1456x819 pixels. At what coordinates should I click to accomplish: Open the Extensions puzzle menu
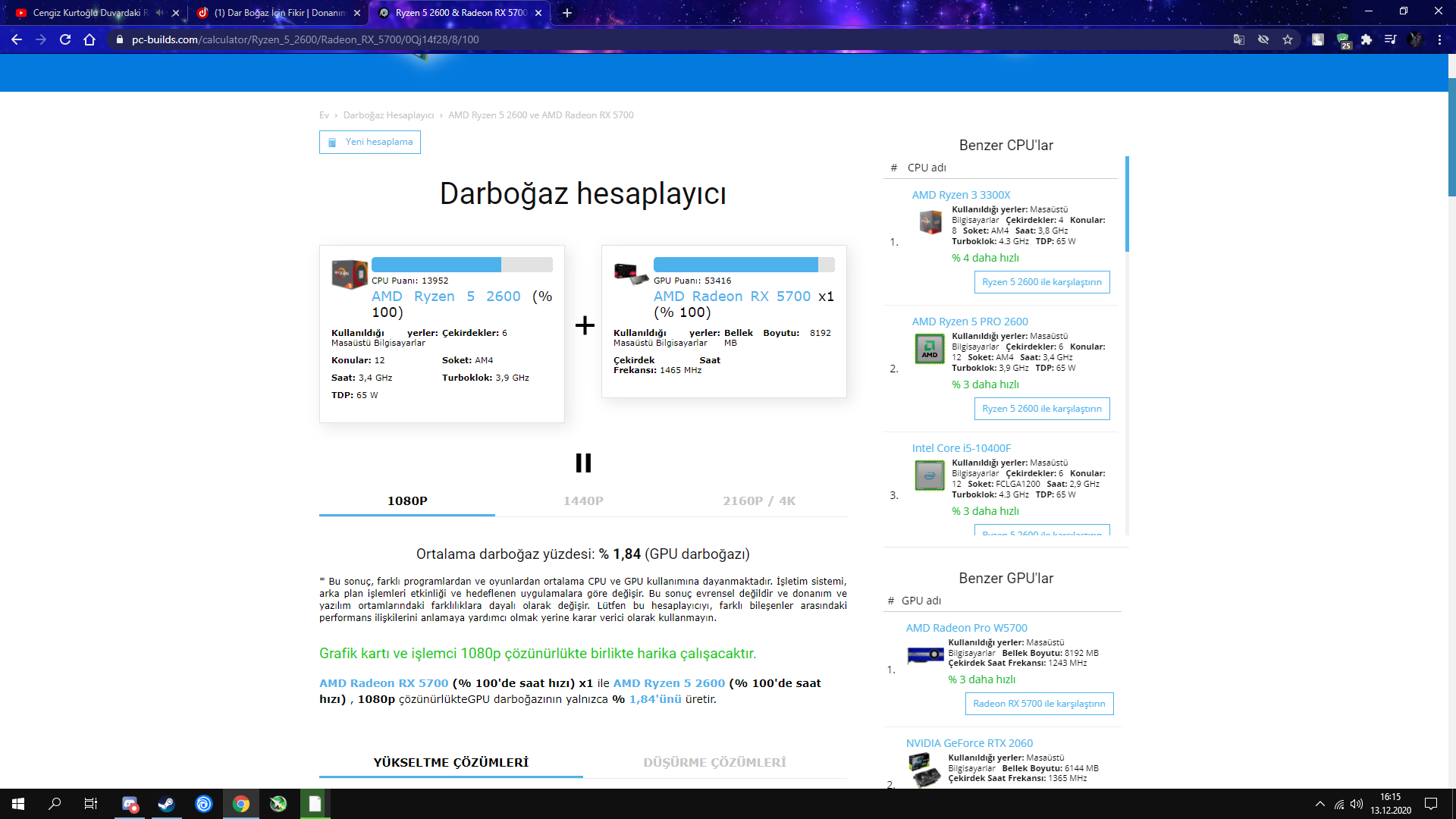1367,39
